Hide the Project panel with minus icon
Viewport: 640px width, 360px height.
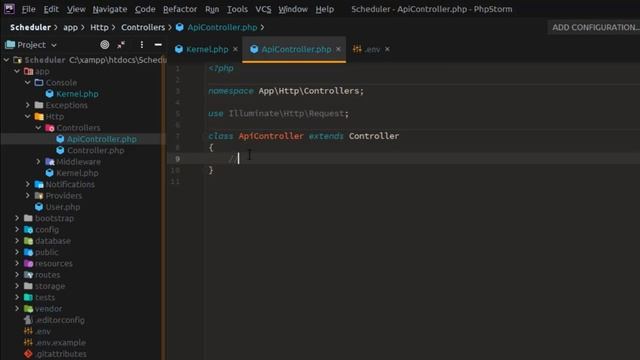point(158,44)
